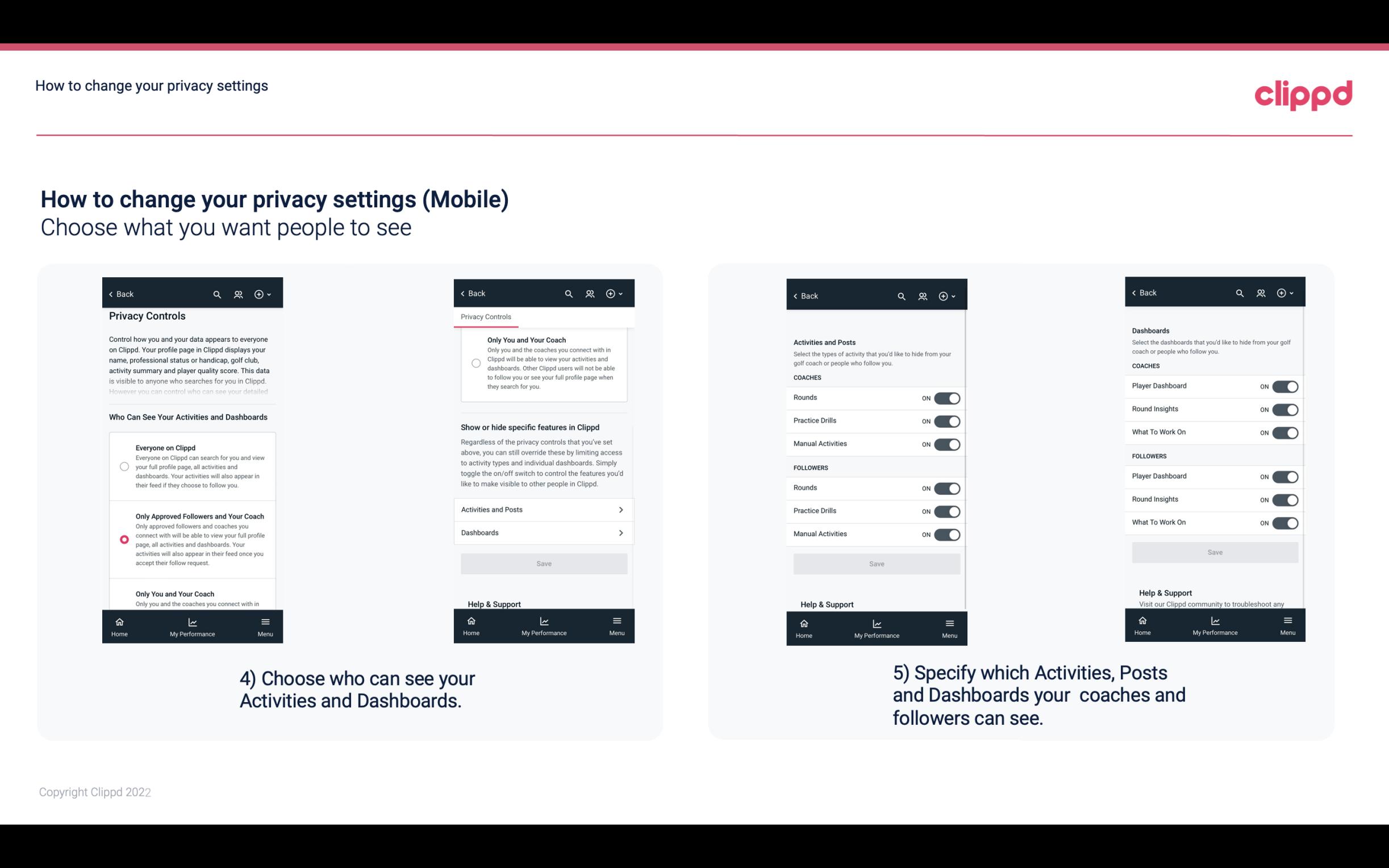The image size is (1389, 868).
Task: Select Everyone on Clippd visibility option
Action: tap(124, 465)
